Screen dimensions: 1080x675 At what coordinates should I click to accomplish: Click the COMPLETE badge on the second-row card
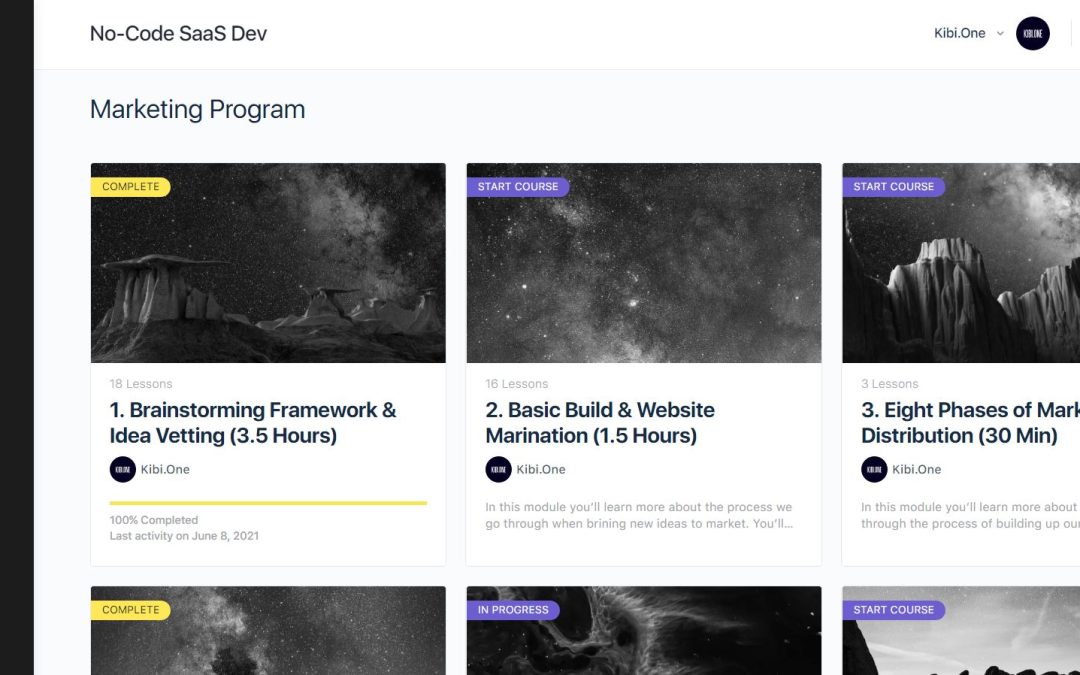tap(130, 610)
